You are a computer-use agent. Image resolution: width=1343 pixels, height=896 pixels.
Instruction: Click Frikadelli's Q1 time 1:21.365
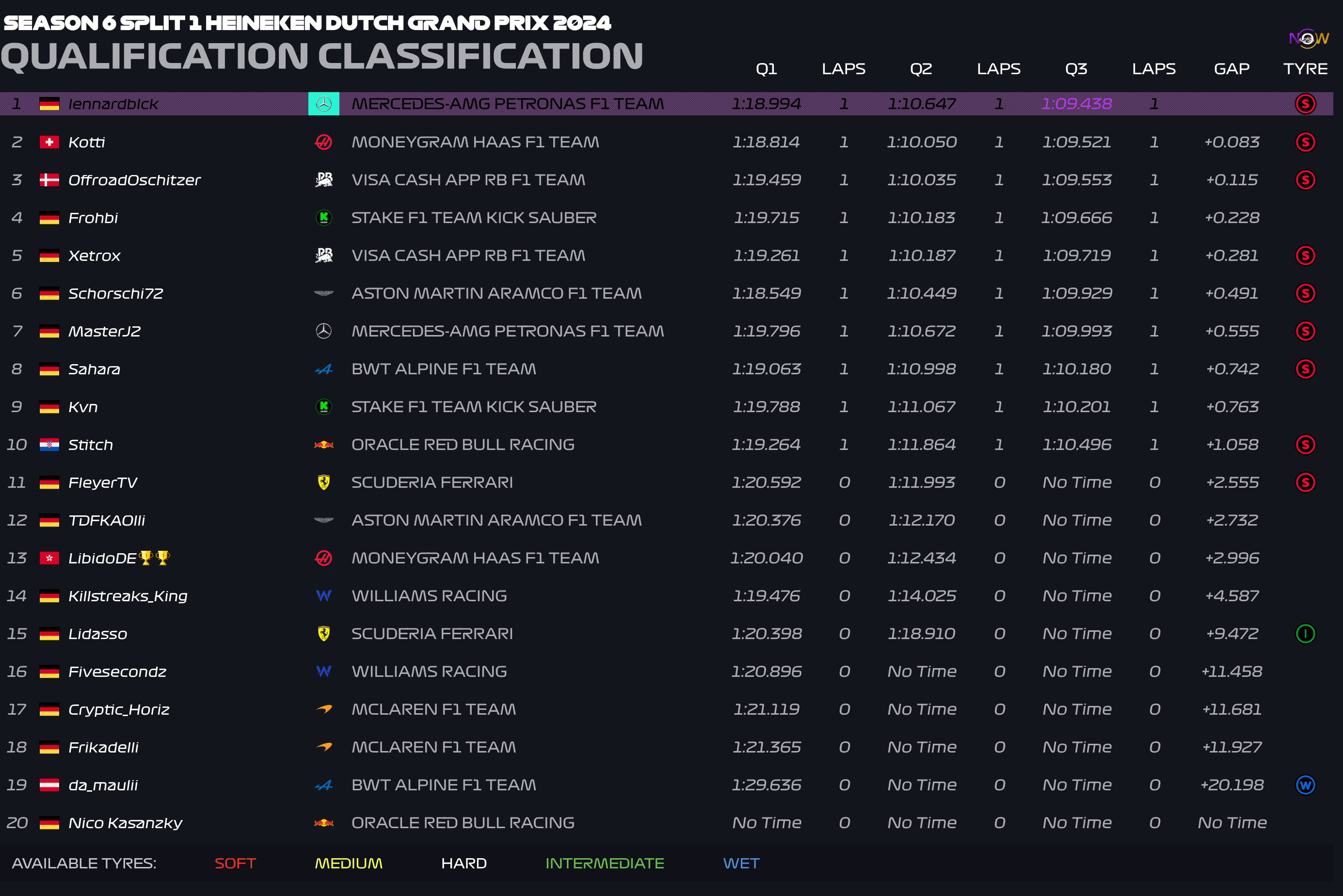(x=766, y=747)
